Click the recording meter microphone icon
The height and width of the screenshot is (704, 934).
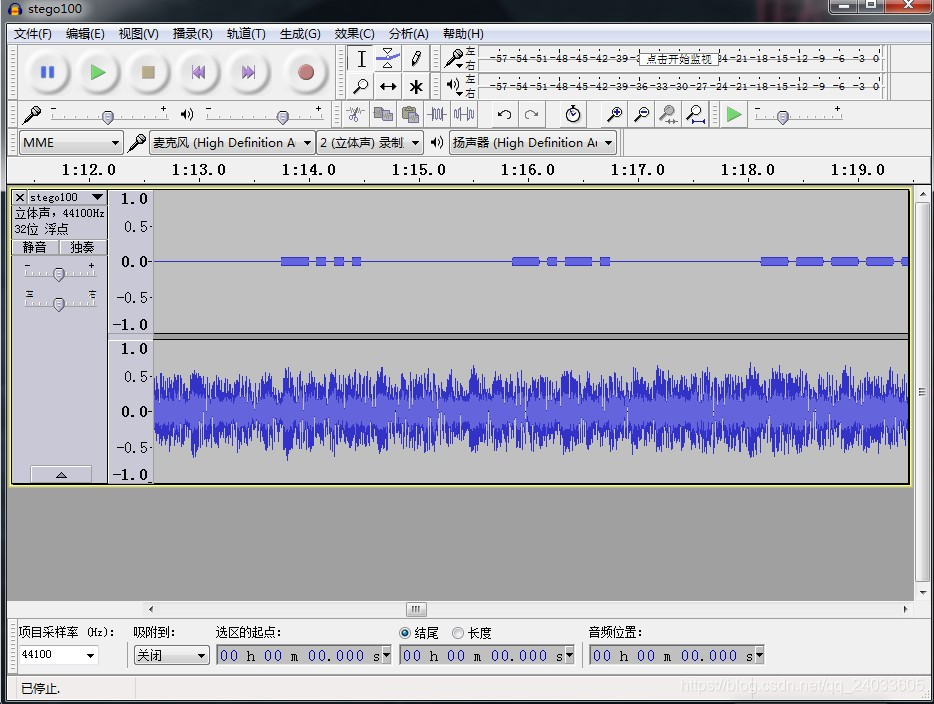tap(454, 58)
